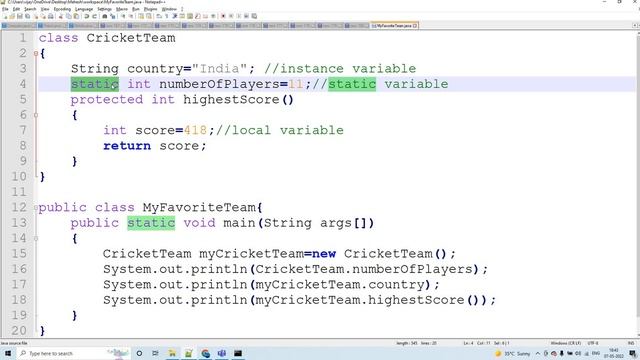Toggle the indent guide toolbar button
The image size is (640, 360).
174,16
